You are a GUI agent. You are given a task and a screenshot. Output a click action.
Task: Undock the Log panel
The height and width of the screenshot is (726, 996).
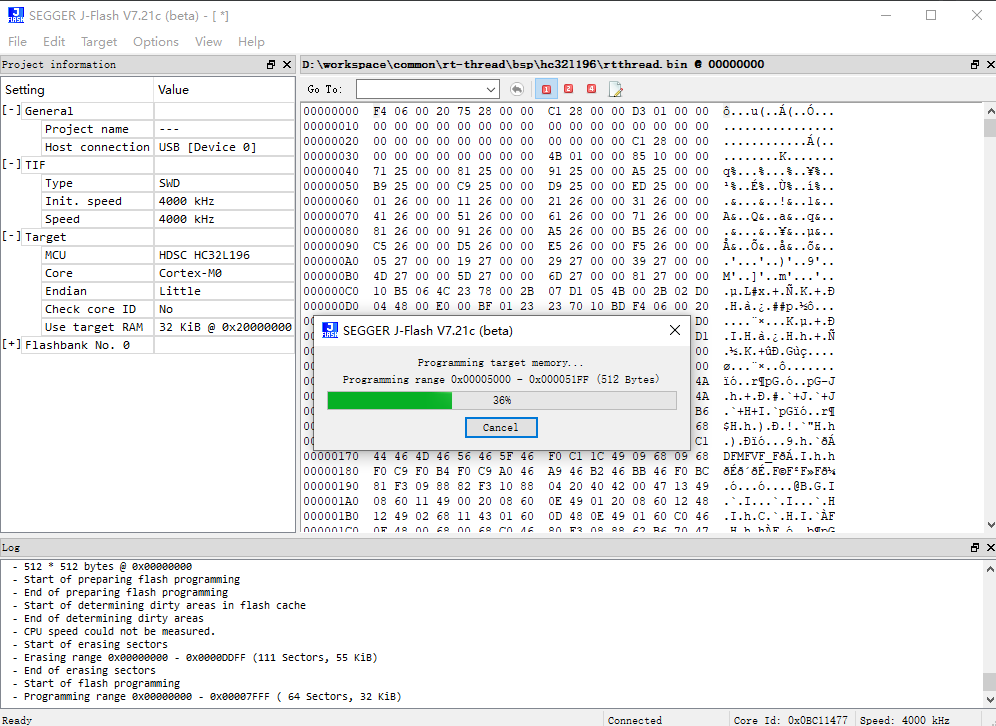point(975,548)
